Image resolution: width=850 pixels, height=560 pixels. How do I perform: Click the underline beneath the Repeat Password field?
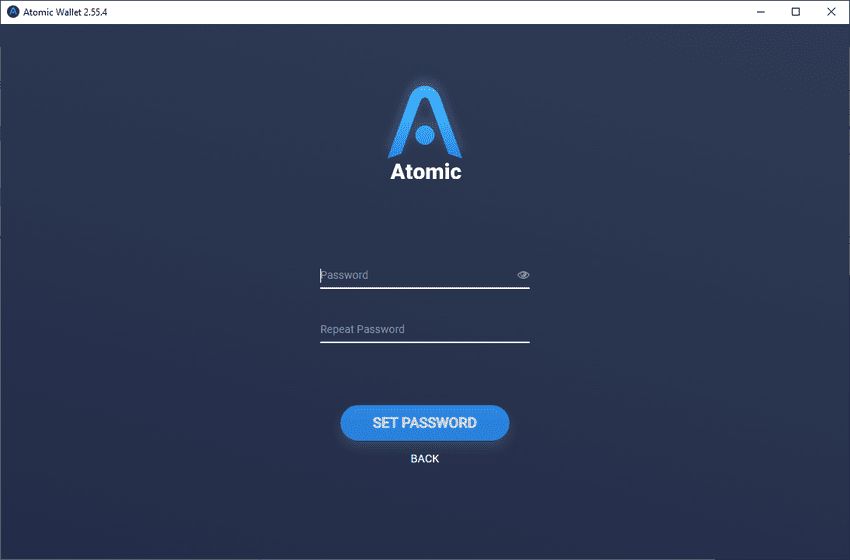tap(424, 342)
